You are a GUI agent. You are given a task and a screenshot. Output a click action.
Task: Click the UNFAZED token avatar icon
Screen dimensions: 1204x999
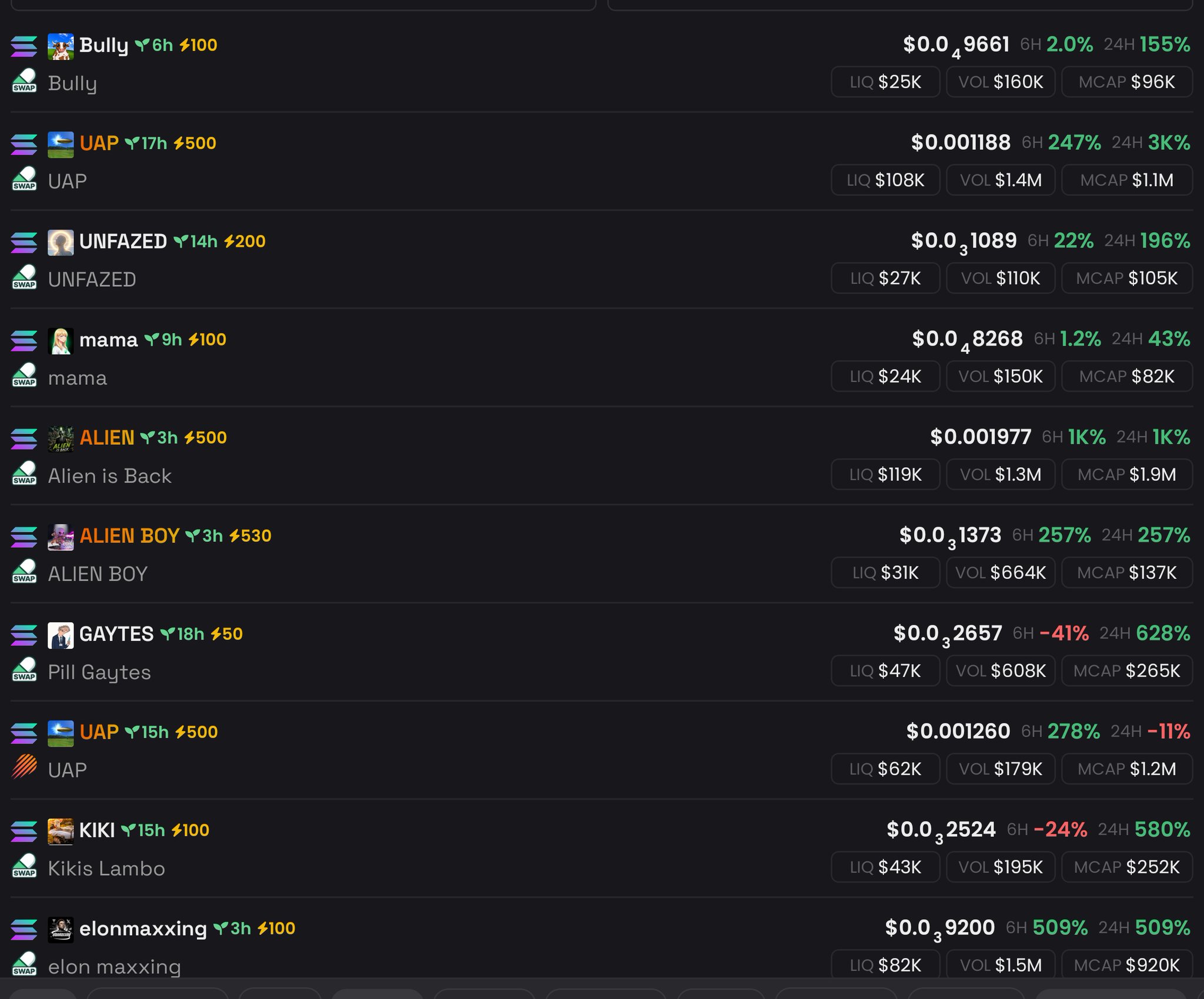[61, 243]
